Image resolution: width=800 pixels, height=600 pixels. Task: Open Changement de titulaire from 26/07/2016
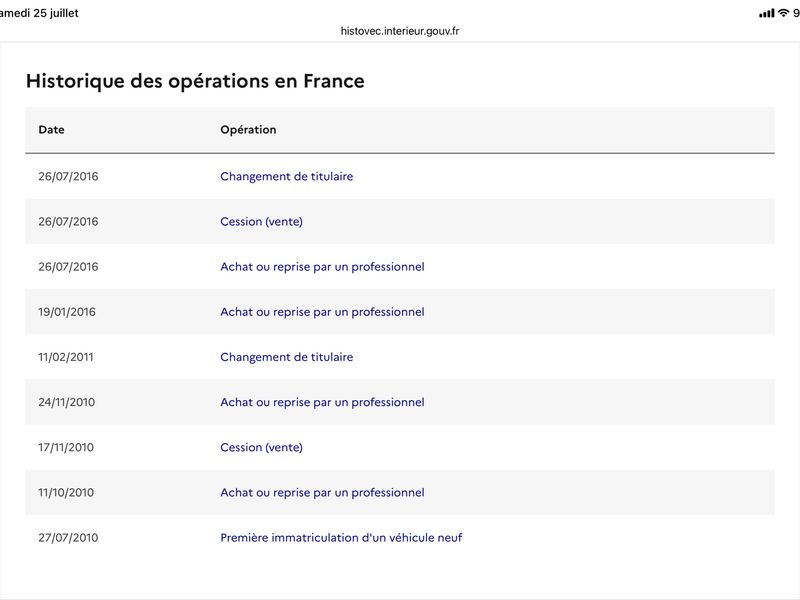point(287,177)
